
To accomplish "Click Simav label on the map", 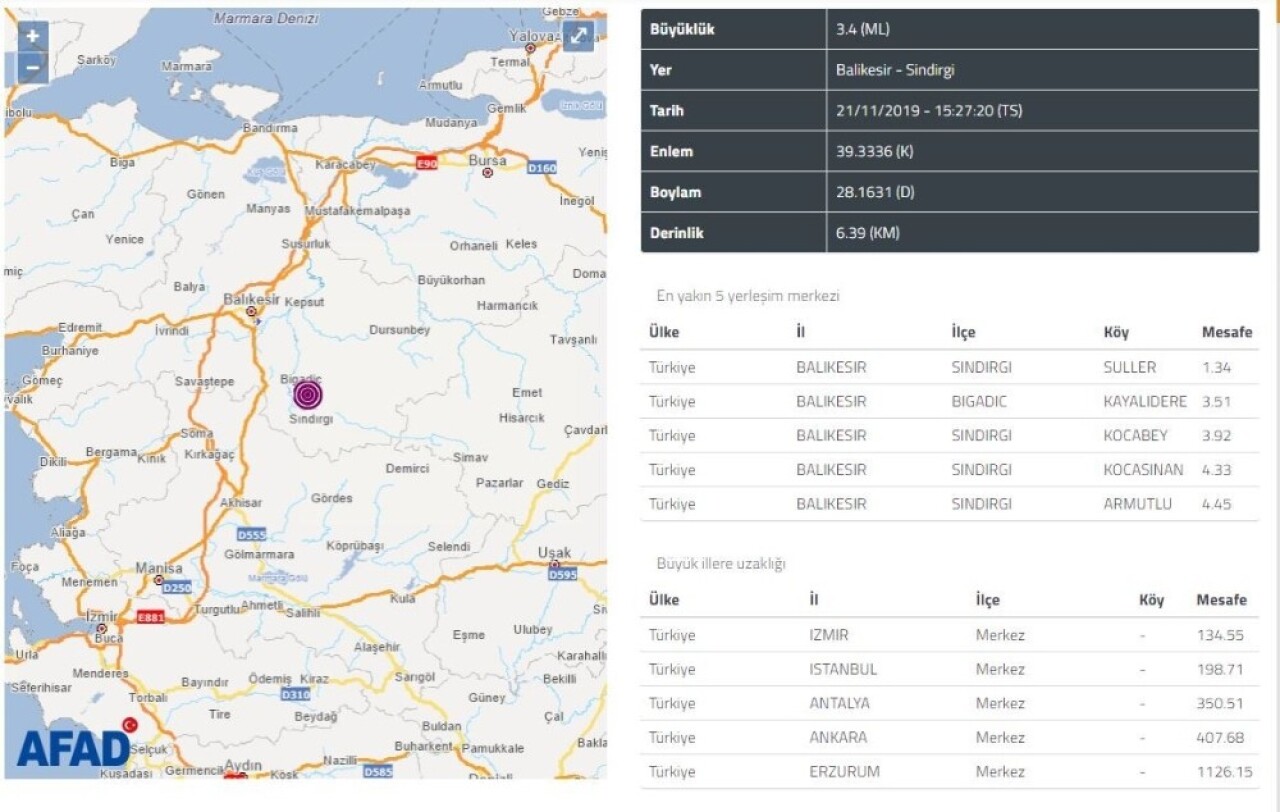I will pyautogui.click(x=470, y=457).
